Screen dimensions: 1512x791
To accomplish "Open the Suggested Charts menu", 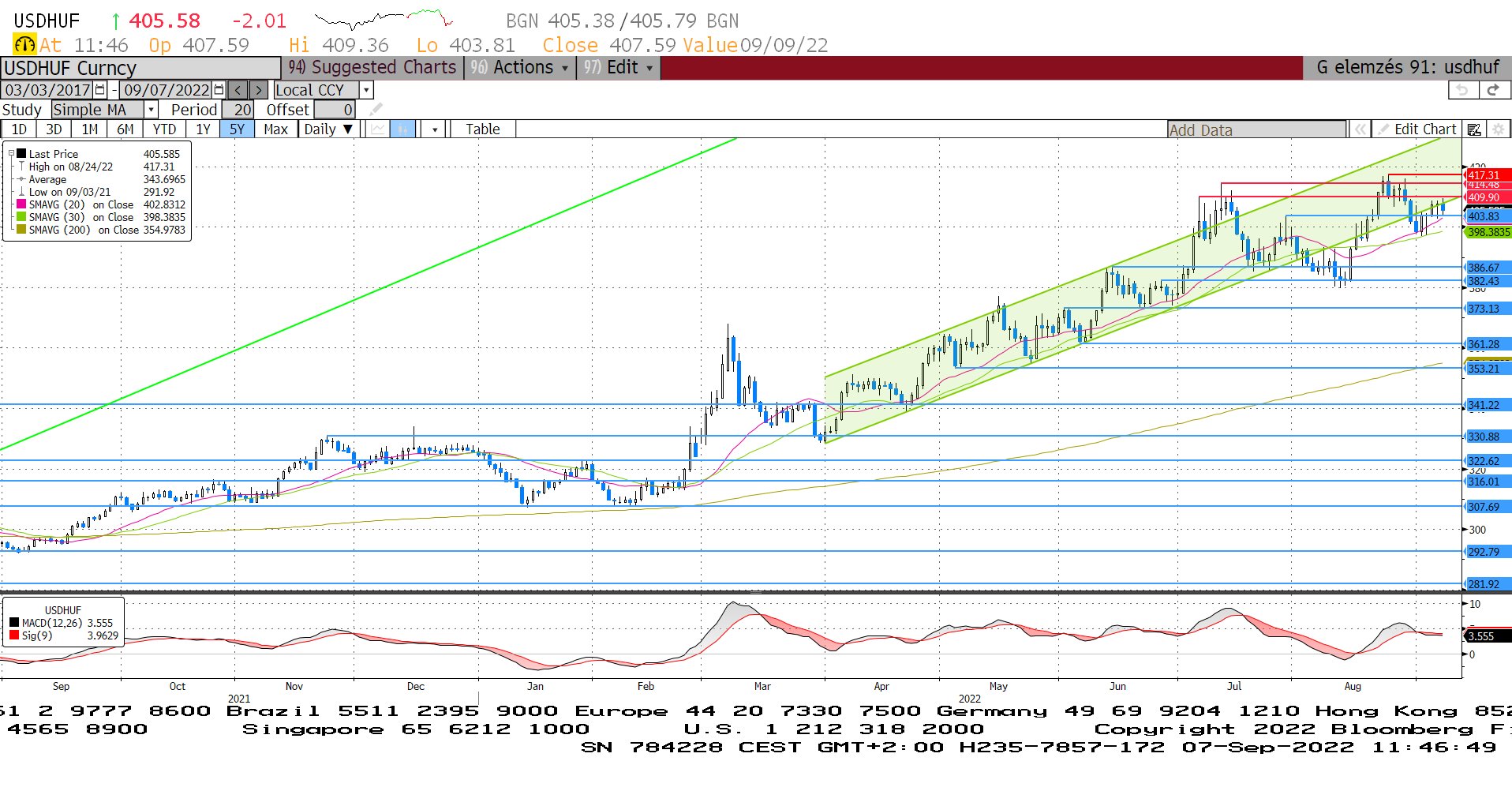I will click(x=373, y=68).
